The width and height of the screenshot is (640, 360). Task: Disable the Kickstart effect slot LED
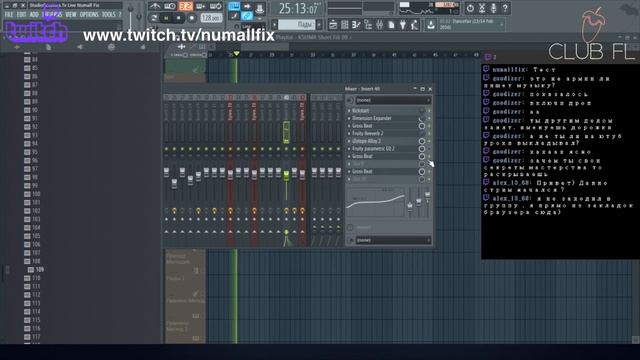click(429, 111)
